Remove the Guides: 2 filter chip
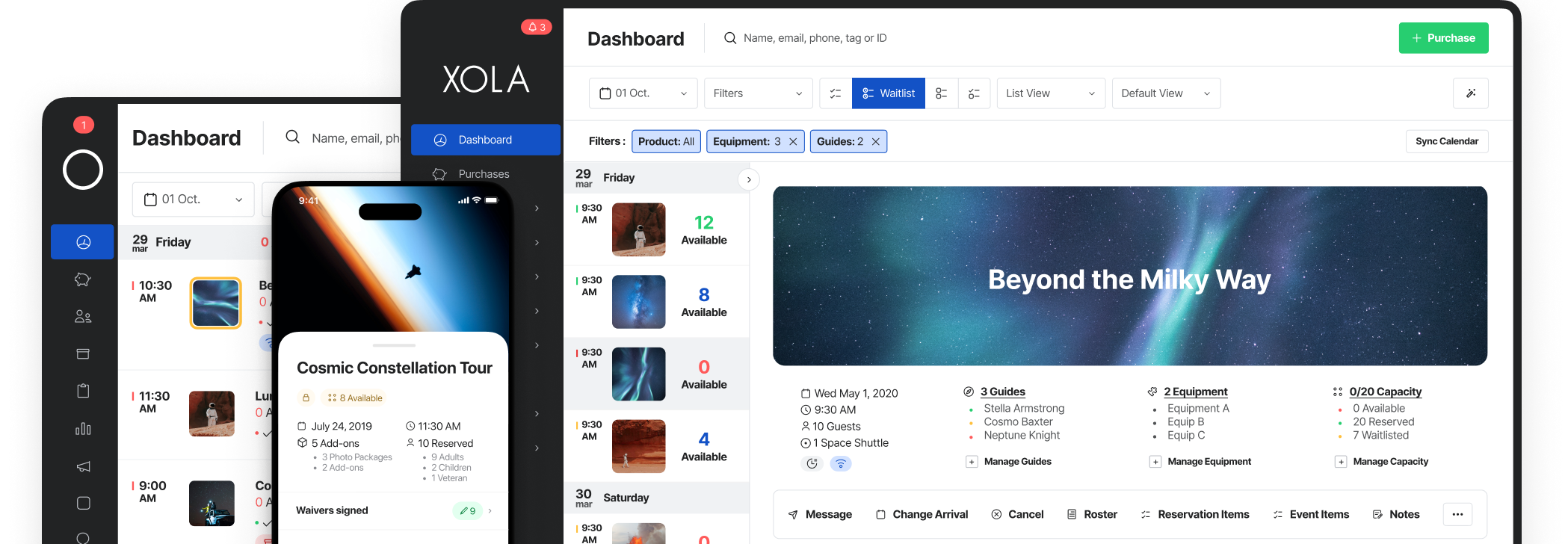The image size is (1568, 544). pos(875,142)
